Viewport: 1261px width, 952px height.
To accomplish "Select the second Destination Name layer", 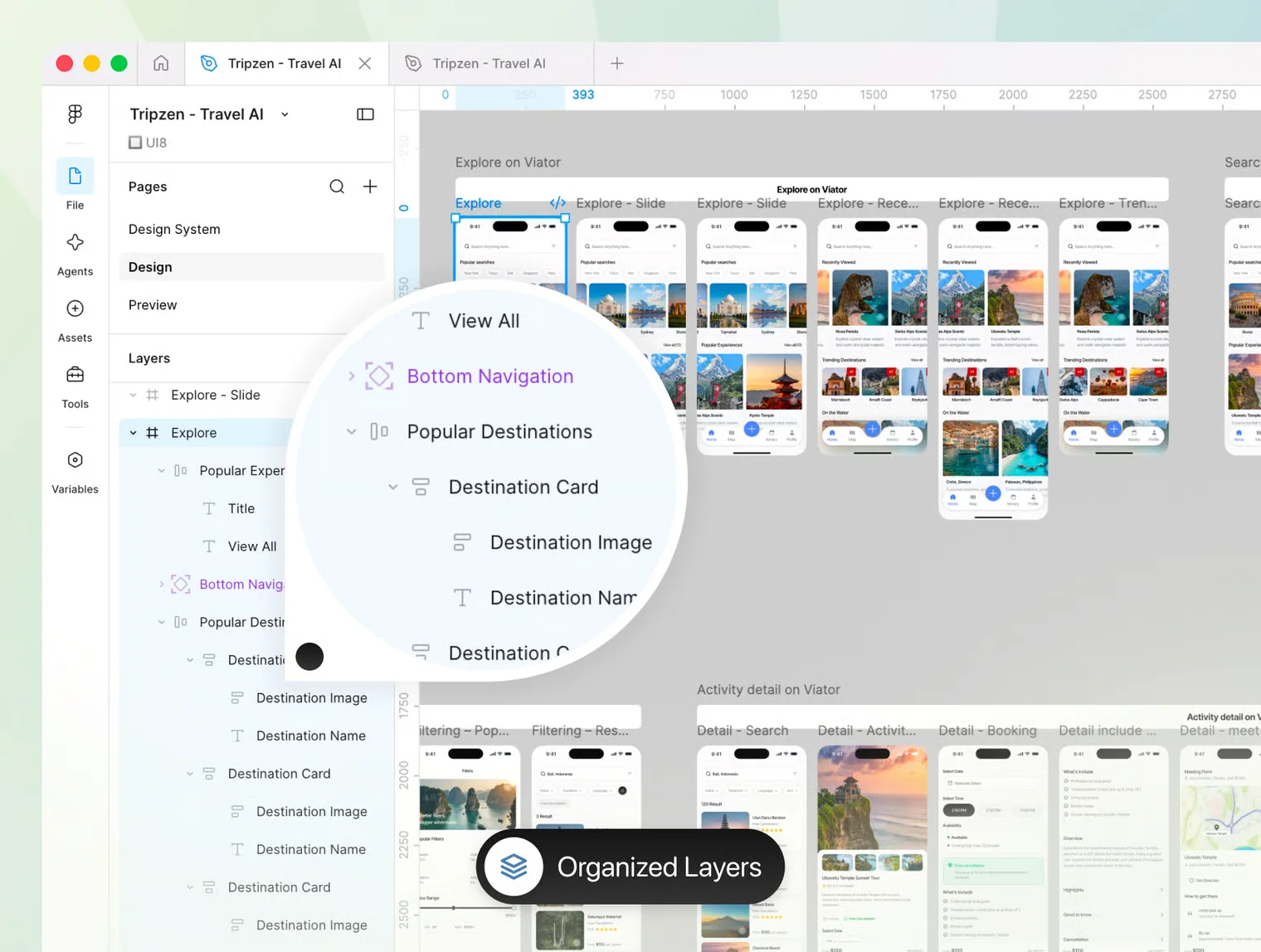I will (311, 849).
